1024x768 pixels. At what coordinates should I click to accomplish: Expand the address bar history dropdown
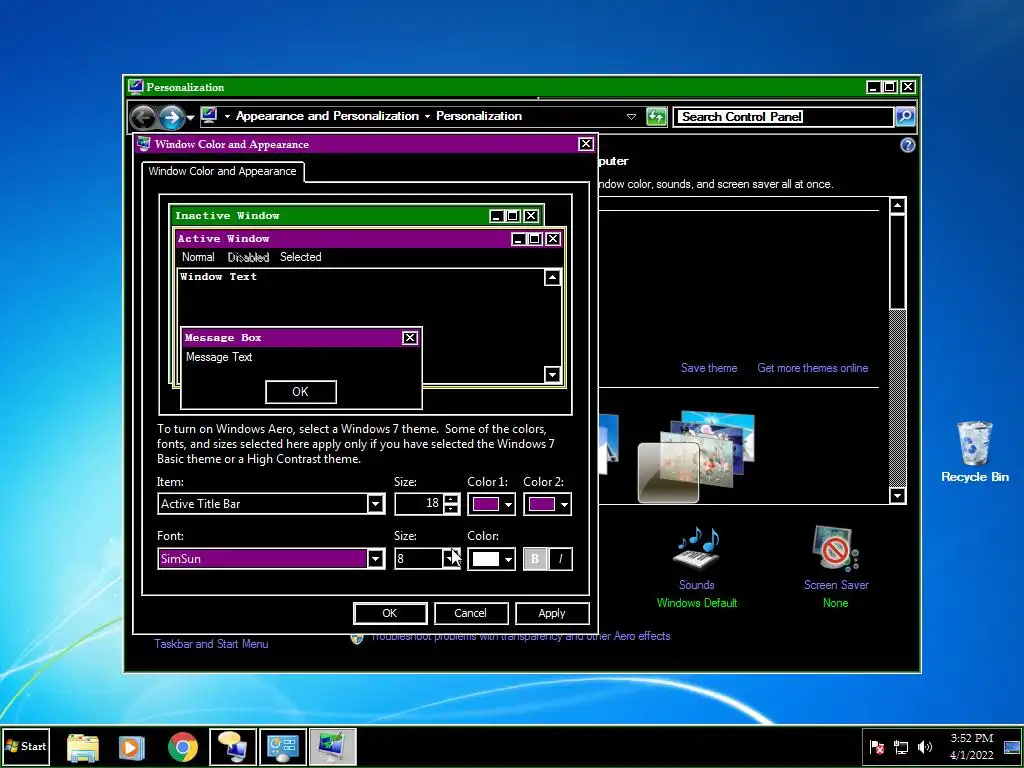[x=631, y=117]
